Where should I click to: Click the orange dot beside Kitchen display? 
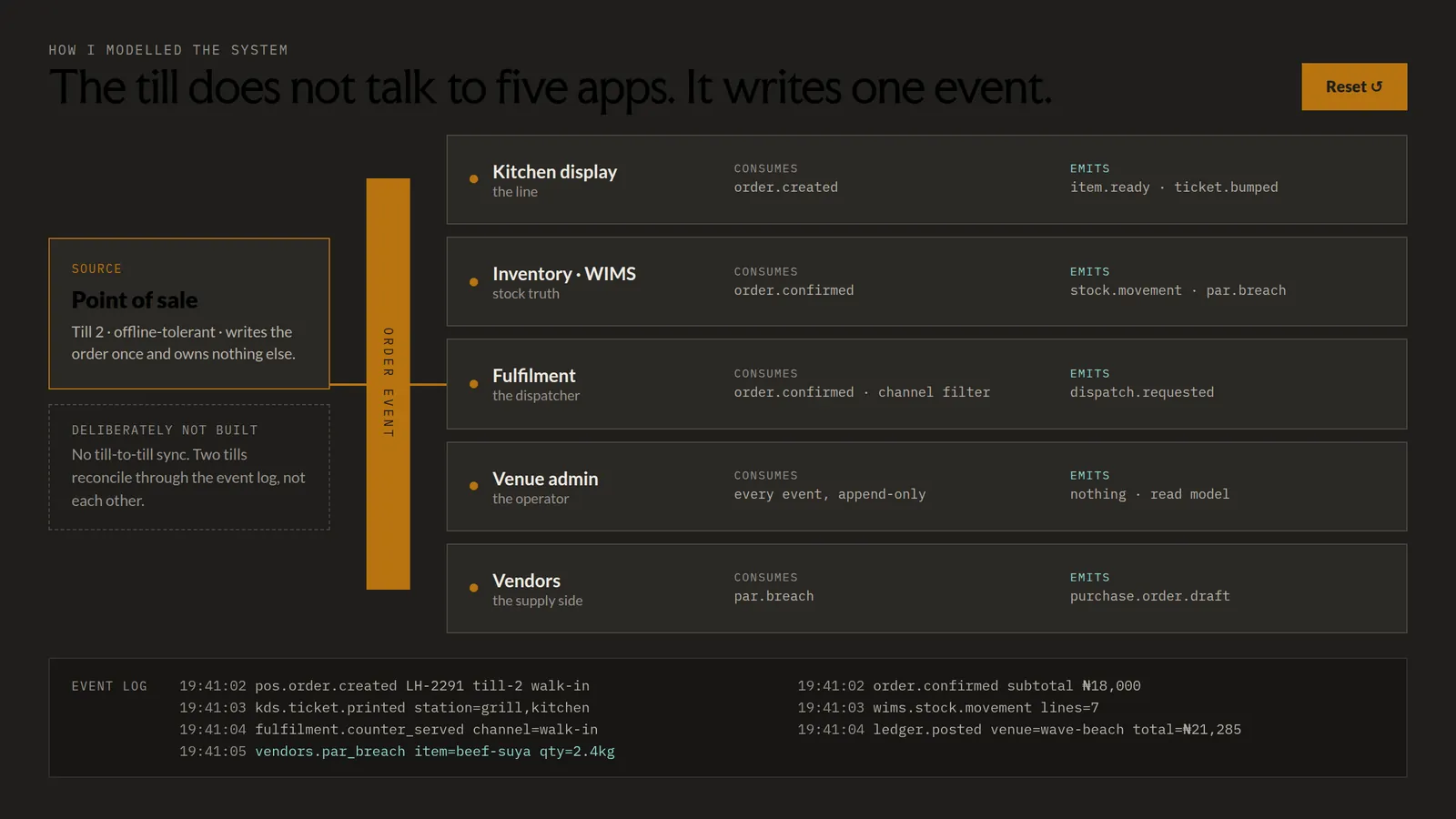473,179
